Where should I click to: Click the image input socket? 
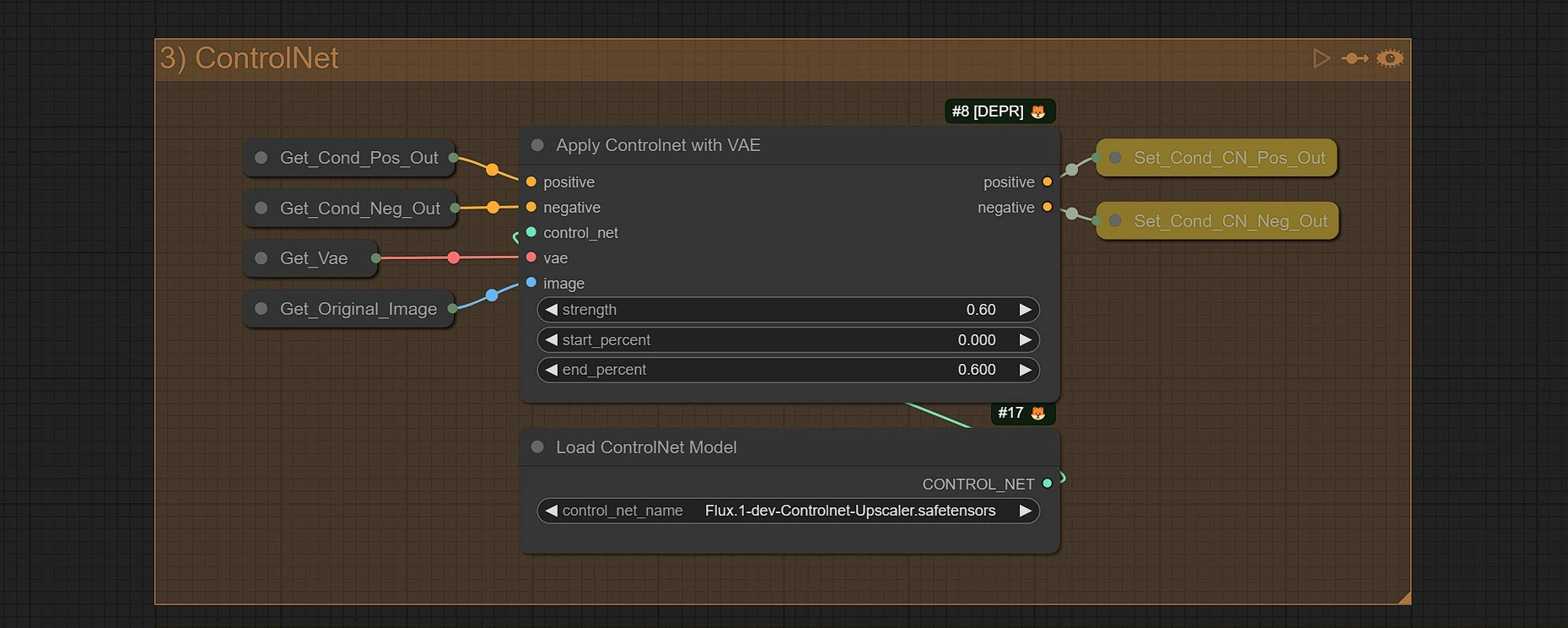pos(531,282)
